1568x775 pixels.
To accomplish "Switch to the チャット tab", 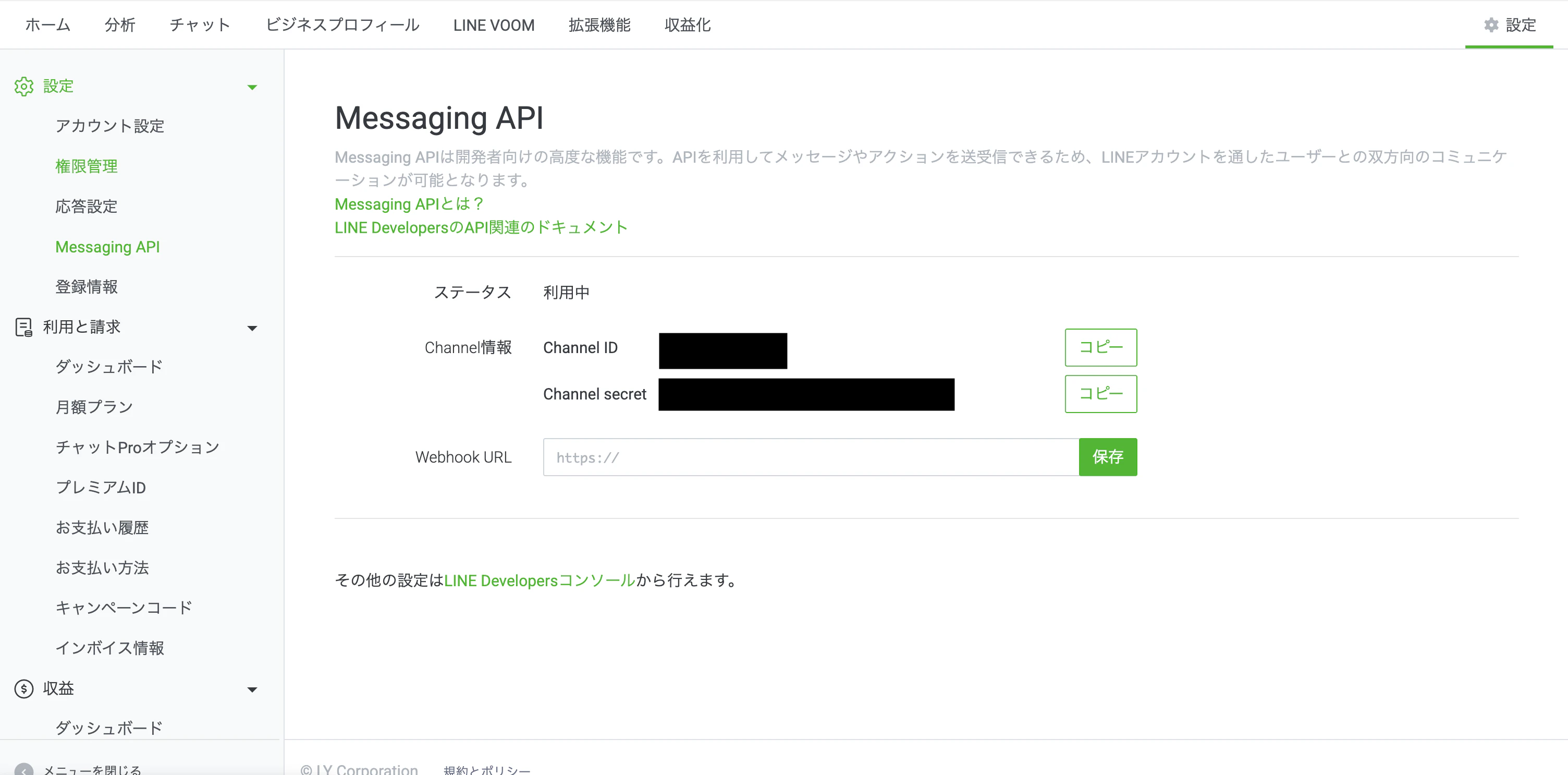I will (200, 25).
